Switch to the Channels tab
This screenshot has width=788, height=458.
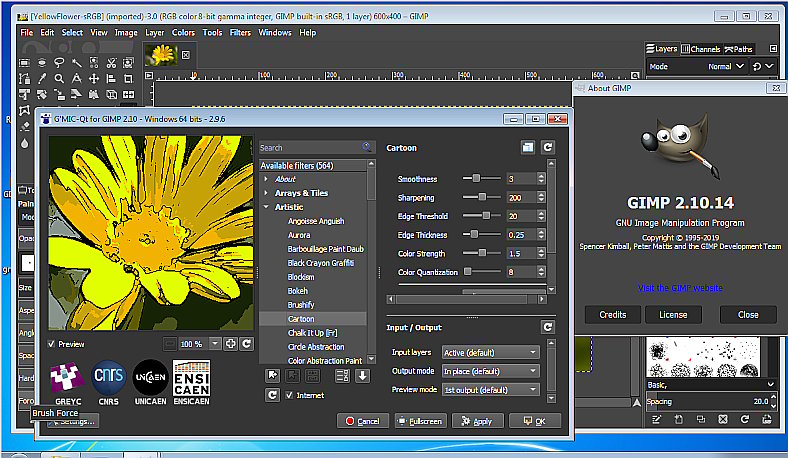pos(704,49)
